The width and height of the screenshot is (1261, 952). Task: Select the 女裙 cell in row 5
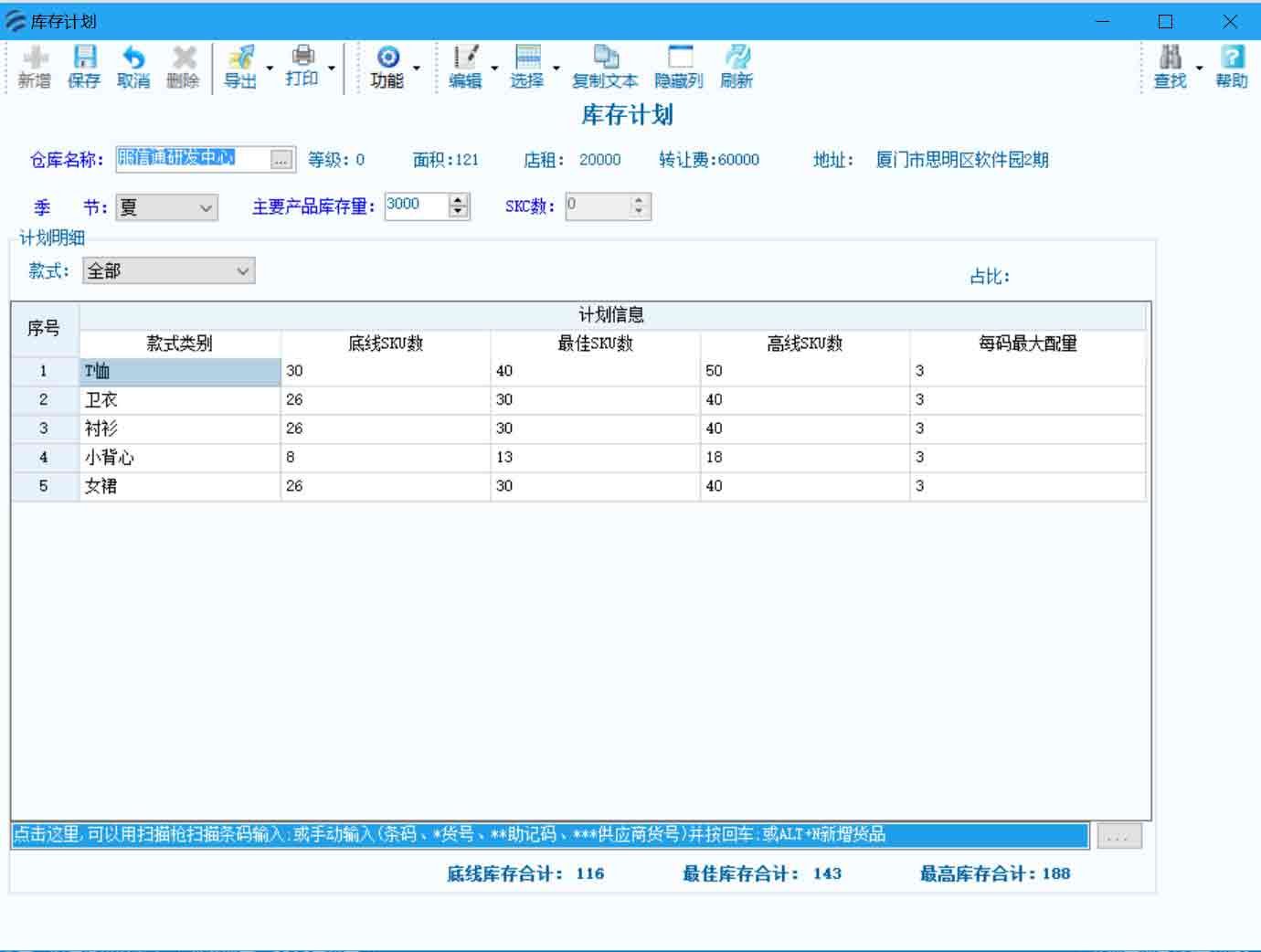[x=180, y=486]
